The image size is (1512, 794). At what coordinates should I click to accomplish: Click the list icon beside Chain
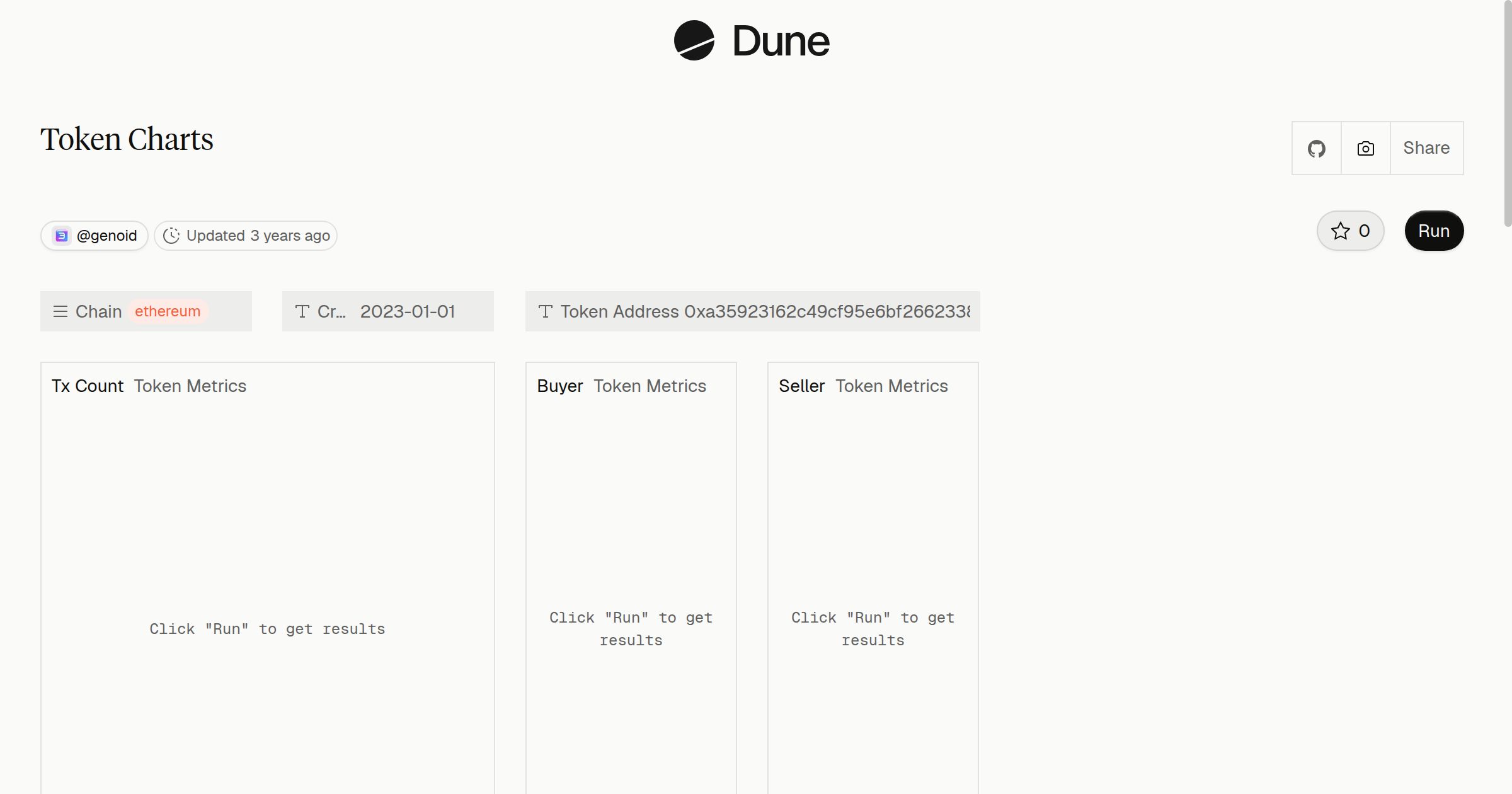pos(60,311)
